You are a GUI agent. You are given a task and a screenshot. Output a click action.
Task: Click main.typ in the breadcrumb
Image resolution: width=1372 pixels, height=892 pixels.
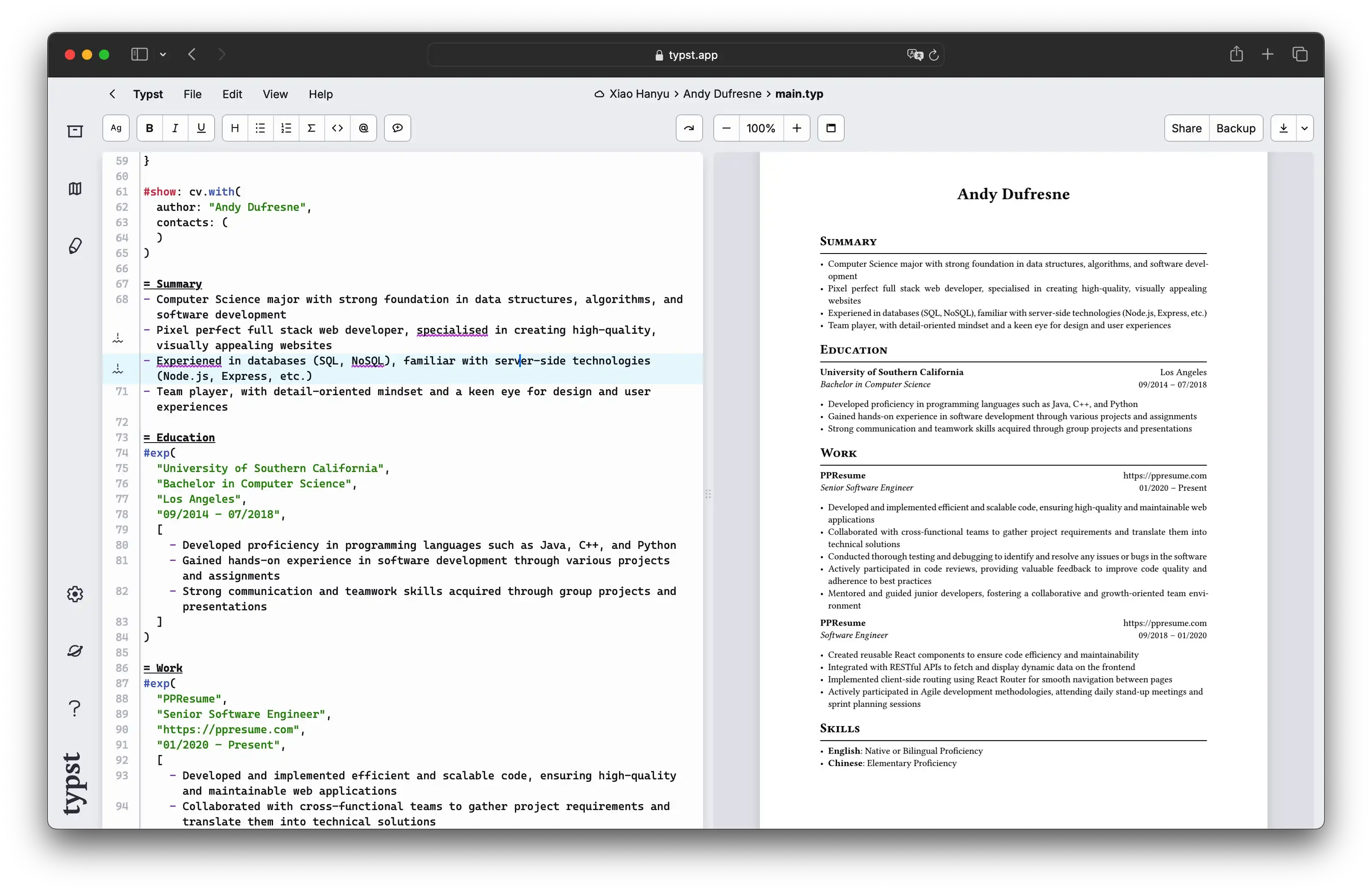[x=799, y=94]
